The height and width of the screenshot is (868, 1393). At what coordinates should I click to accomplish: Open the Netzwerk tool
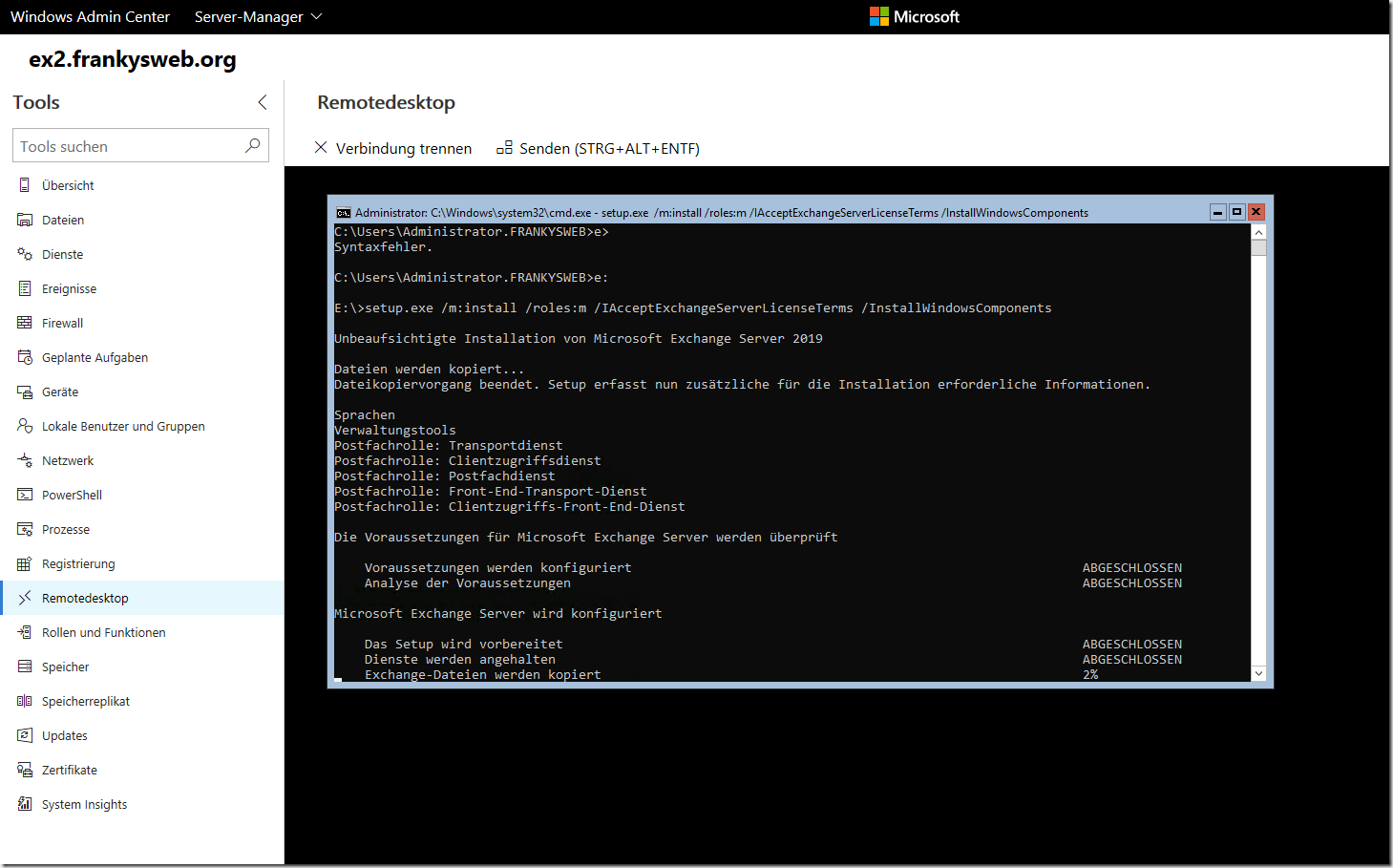(x=141, y=460)
